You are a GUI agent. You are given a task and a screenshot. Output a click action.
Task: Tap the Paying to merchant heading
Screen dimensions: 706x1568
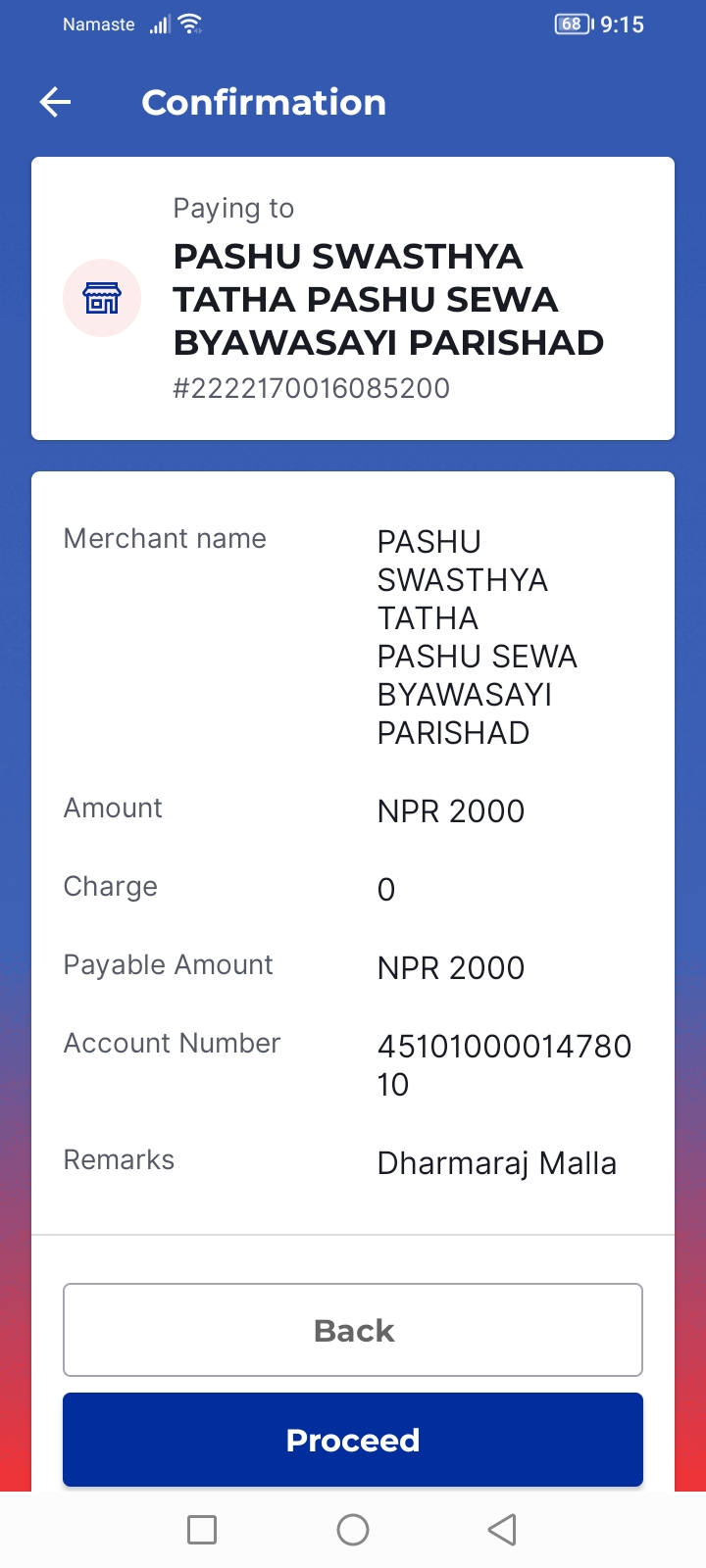tap(388, 299)
